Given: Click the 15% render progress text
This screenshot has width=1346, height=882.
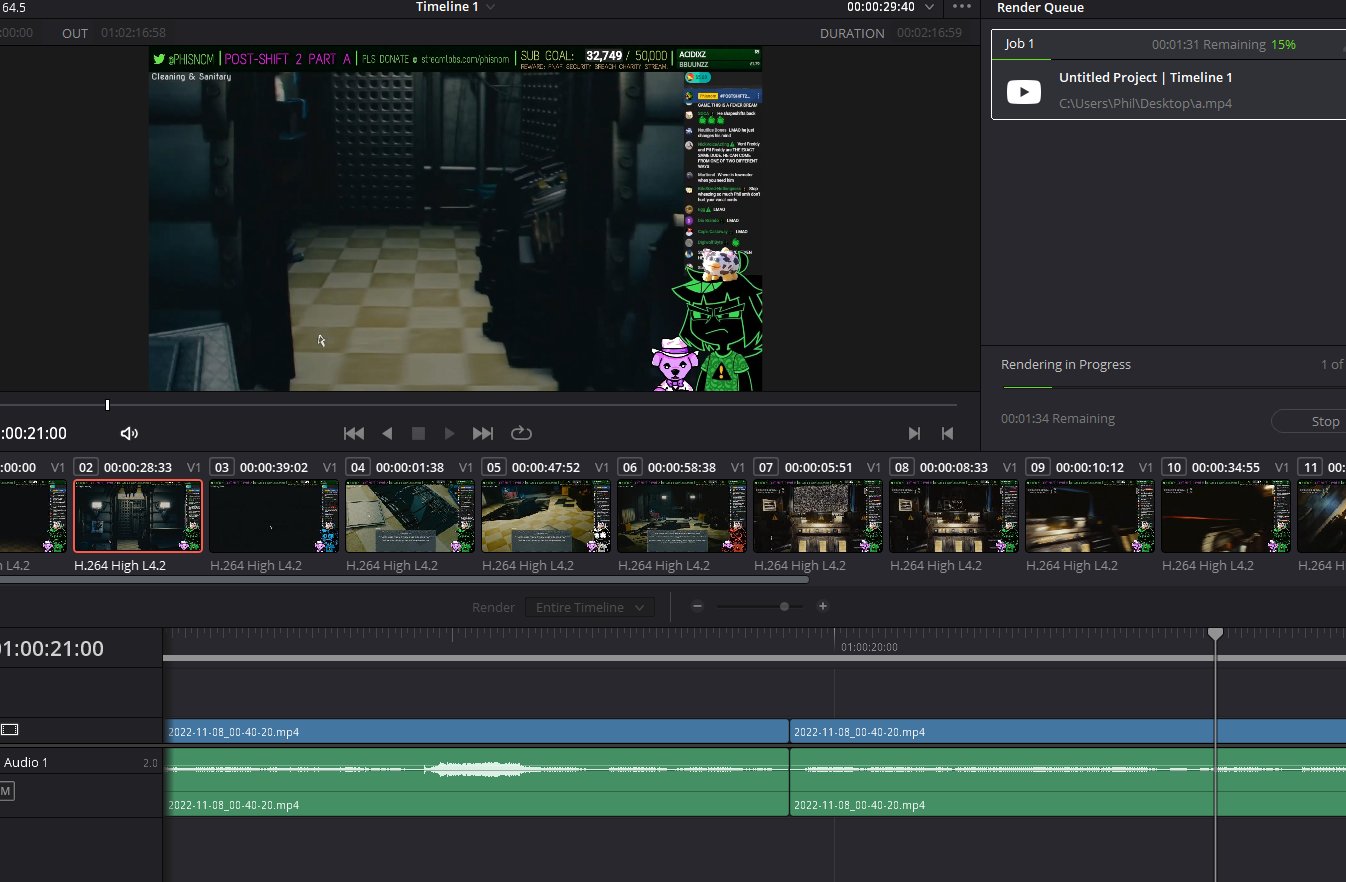Looking at the screenshot, I should [x=1283, y=45].
